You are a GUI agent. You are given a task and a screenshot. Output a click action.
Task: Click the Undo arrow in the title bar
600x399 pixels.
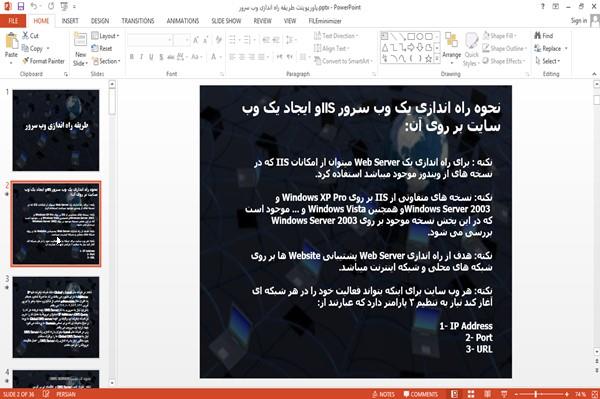[34, 6]
